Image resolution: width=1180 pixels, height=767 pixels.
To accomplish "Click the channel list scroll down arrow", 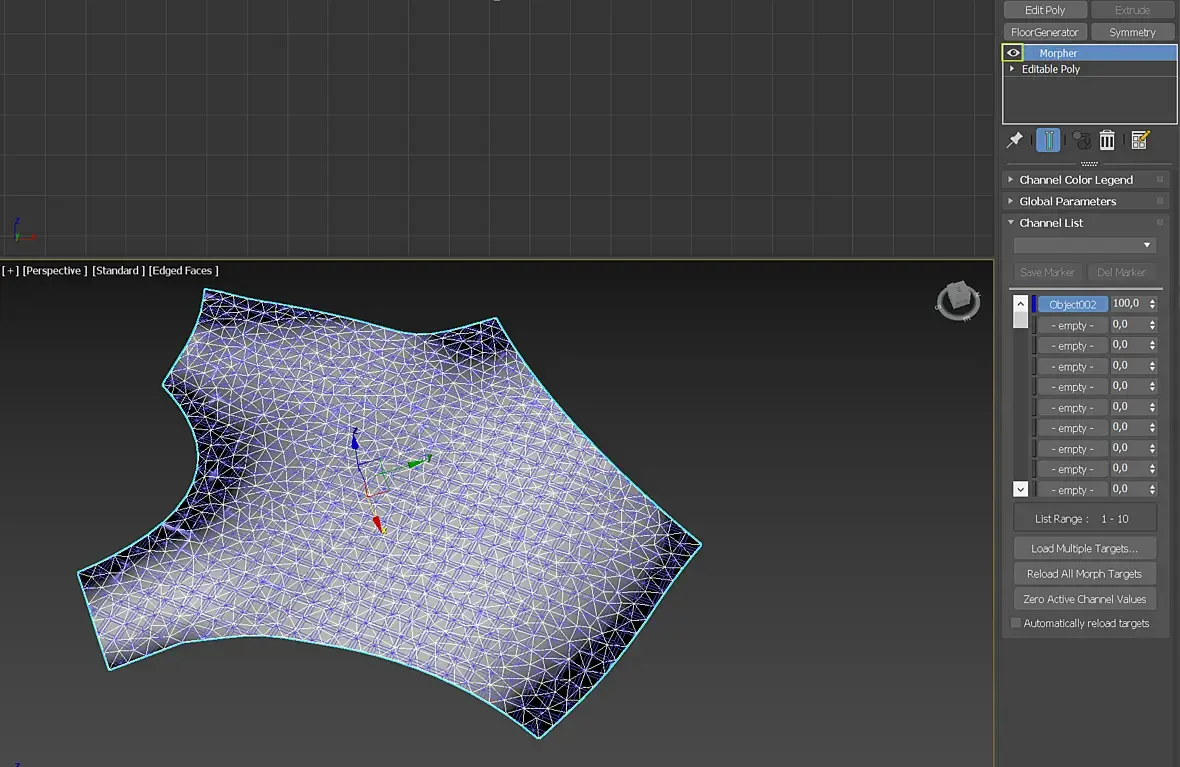I will coord(1020,489).
